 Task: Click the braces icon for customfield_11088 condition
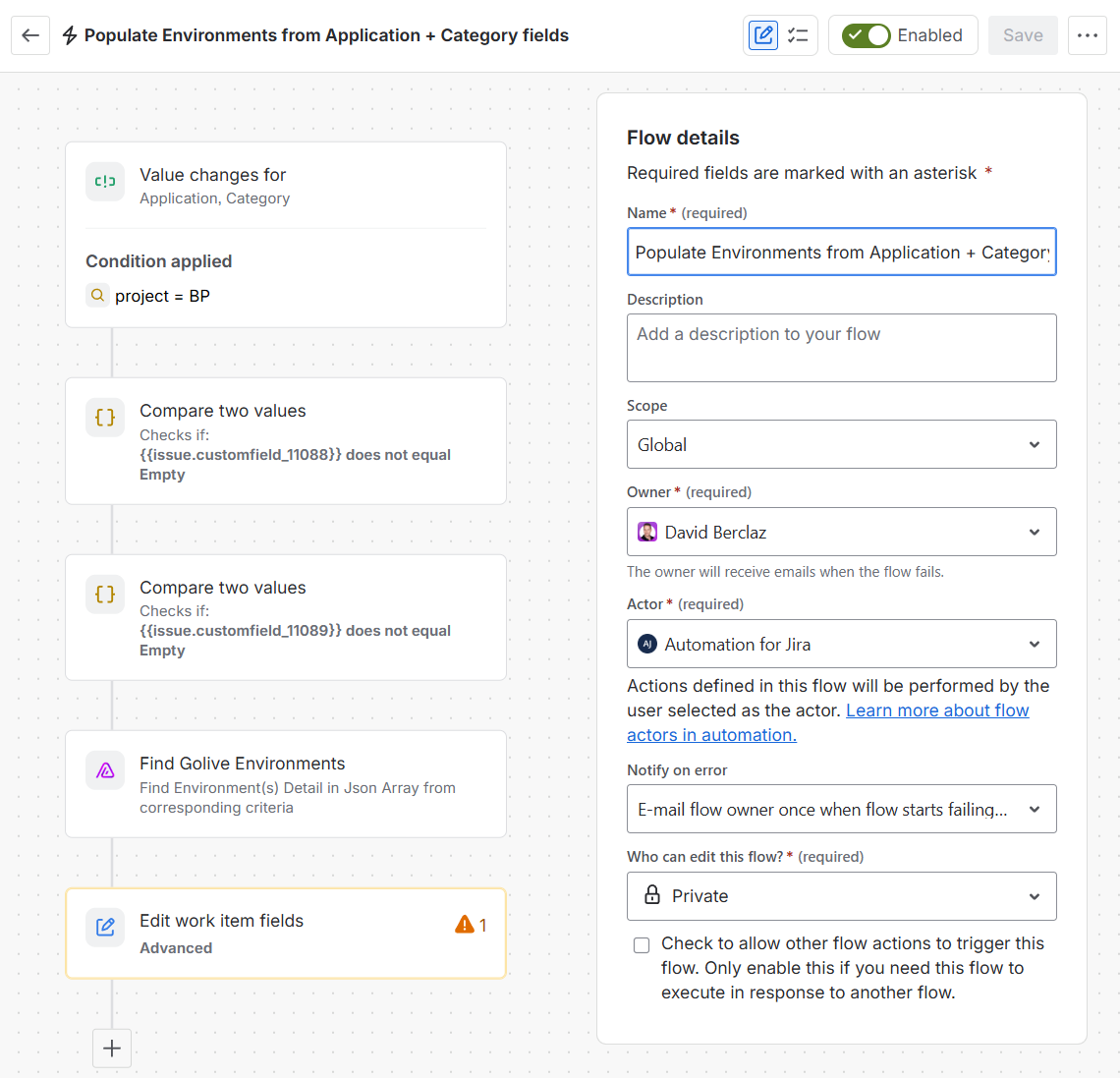(105, 418)
